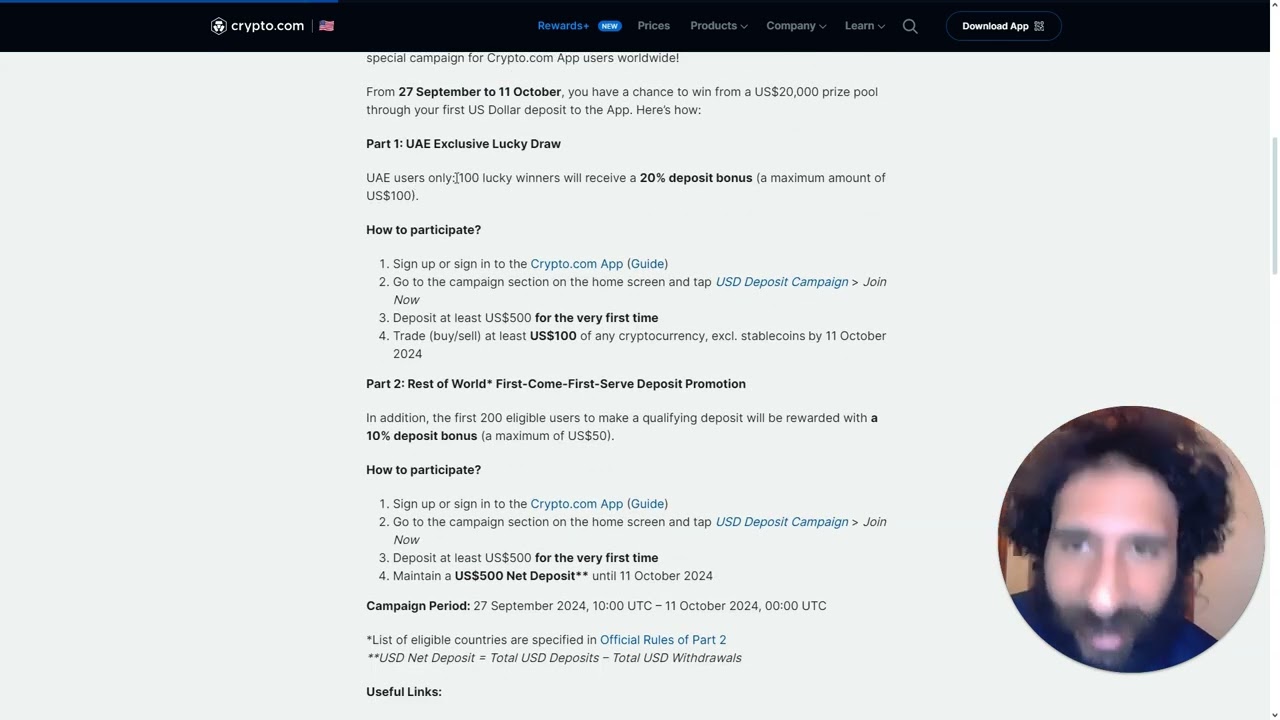Expand the Learn dropdown
1280x720 pixels.
coord(864,26)
